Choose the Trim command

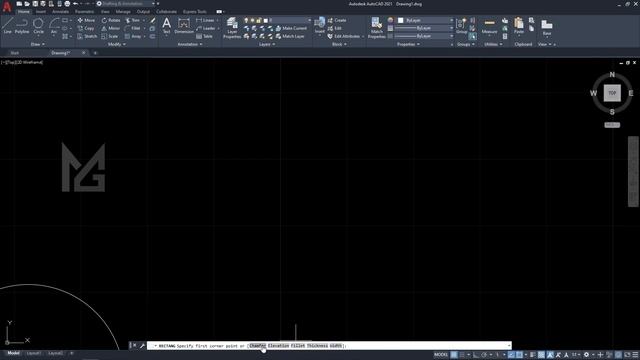132,20
